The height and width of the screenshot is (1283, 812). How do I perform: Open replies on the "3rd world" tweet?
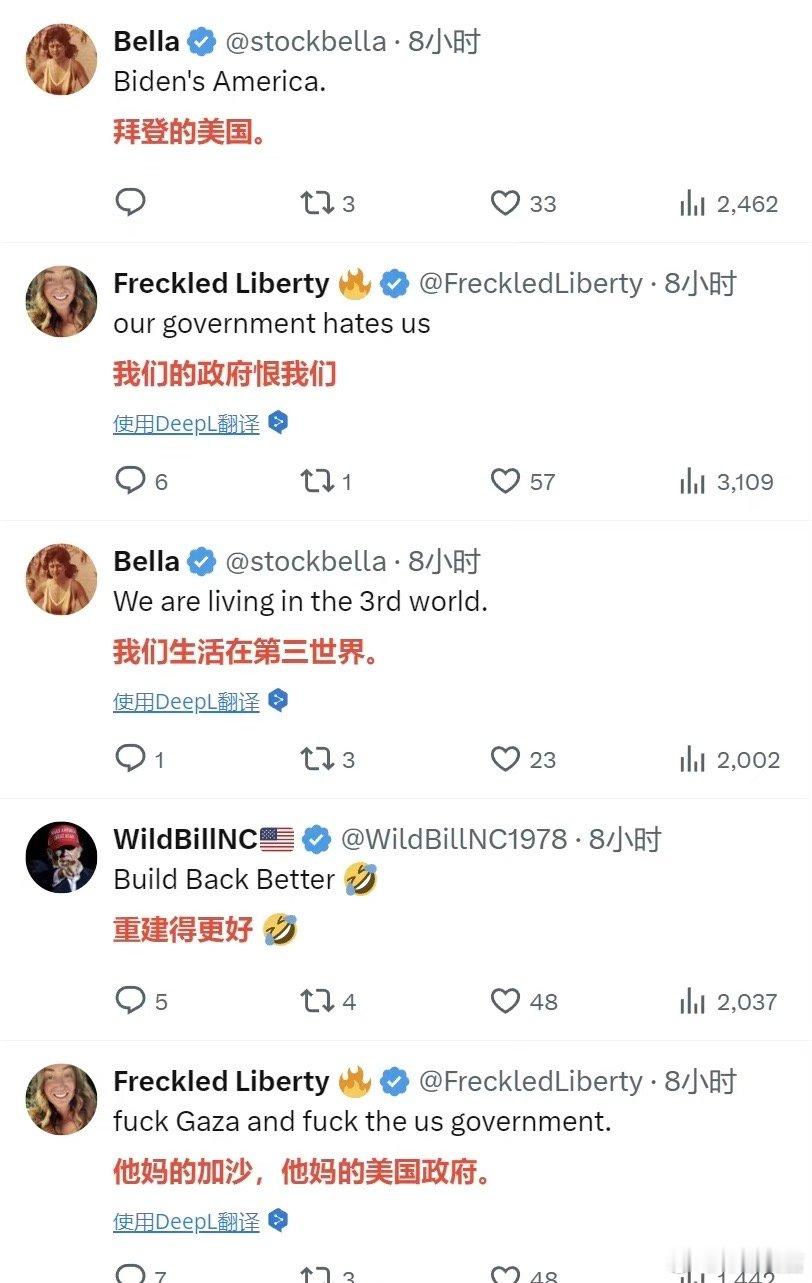point(139,759)
